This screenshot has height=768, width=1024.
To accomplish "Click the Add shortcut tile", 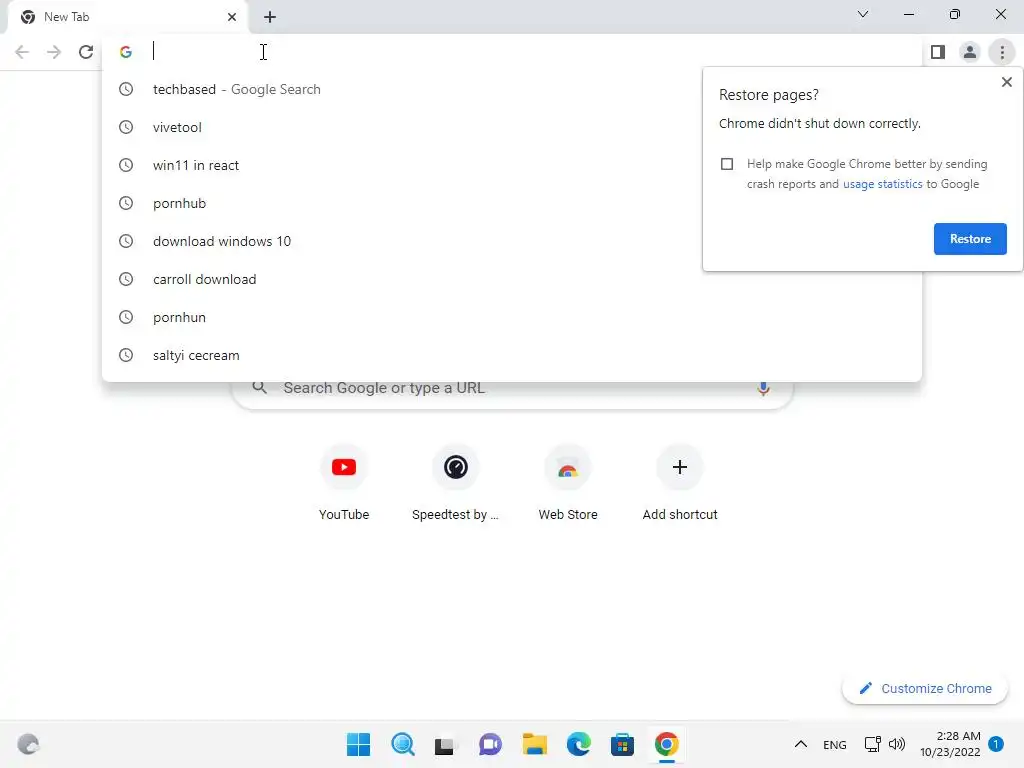I will click(680, 482).
